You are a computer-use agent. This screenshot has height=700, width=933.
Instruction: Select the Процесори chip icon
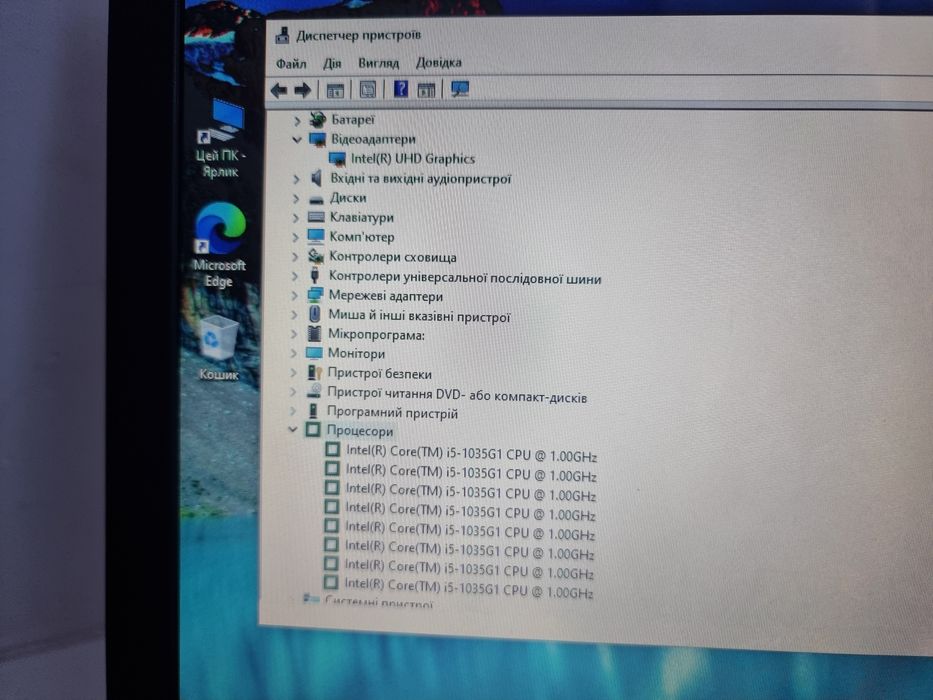(x=313, y=429)
